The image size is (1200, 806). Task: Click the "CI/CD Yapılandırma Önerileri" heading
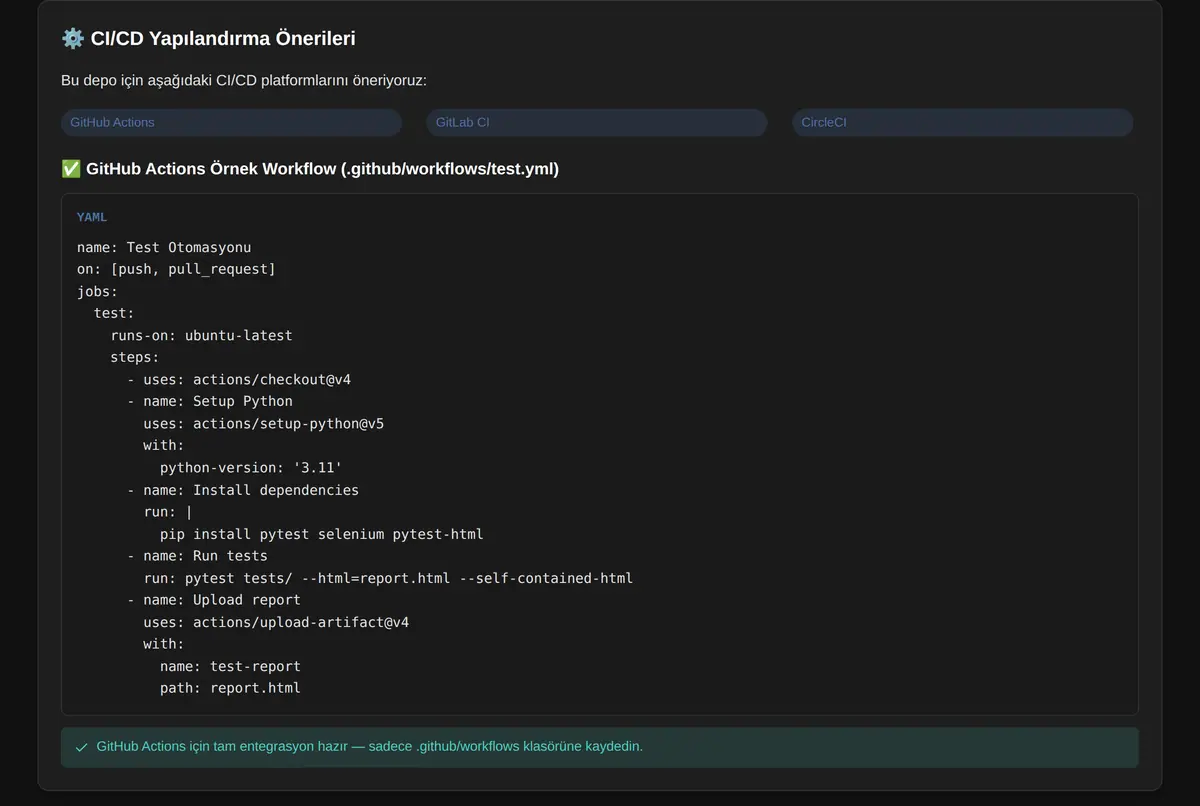point(223,39)
